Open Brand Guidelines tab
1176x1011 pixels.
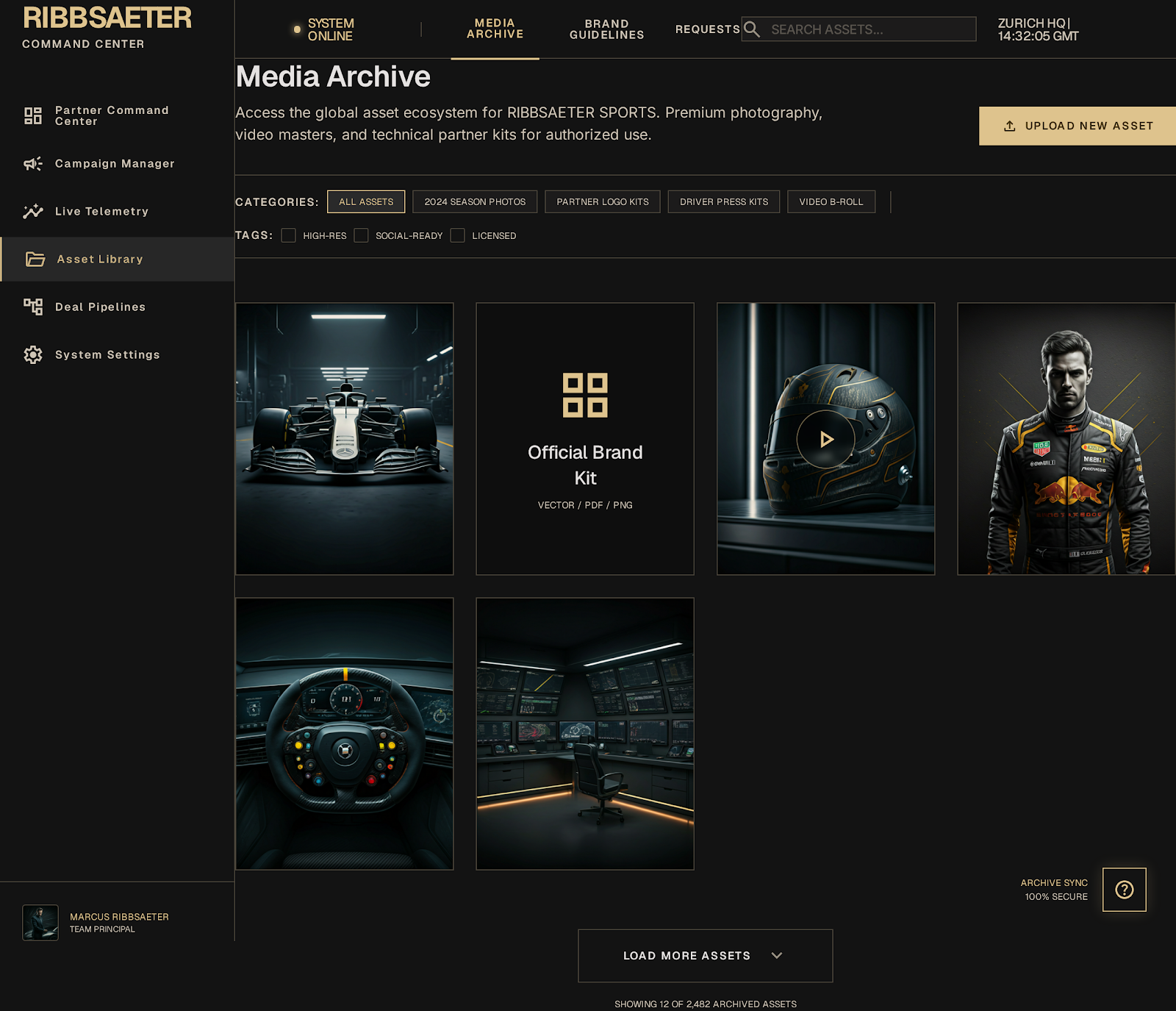click(x=607, y=29)
